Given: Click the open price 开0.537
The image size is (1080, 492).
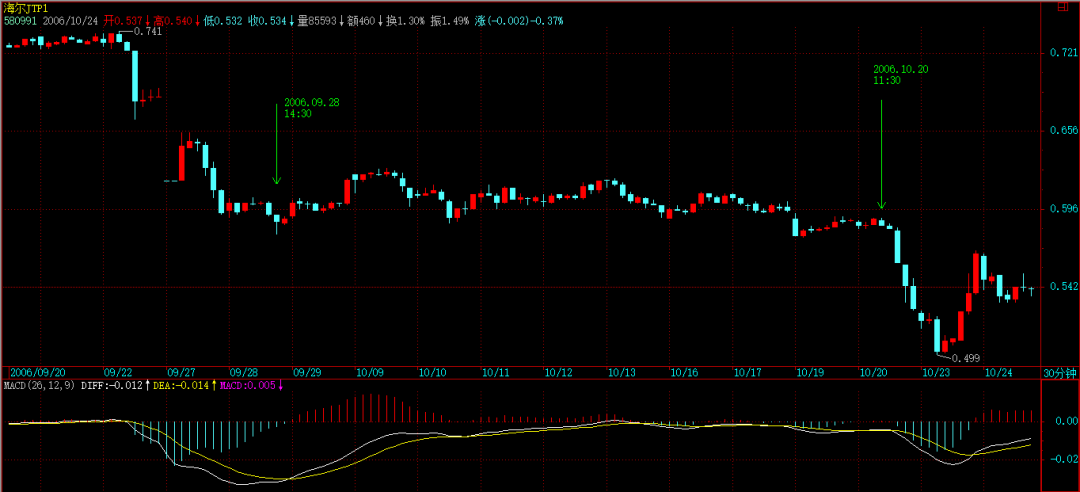Looking at the screenshot, I should (x=125, y=21).
